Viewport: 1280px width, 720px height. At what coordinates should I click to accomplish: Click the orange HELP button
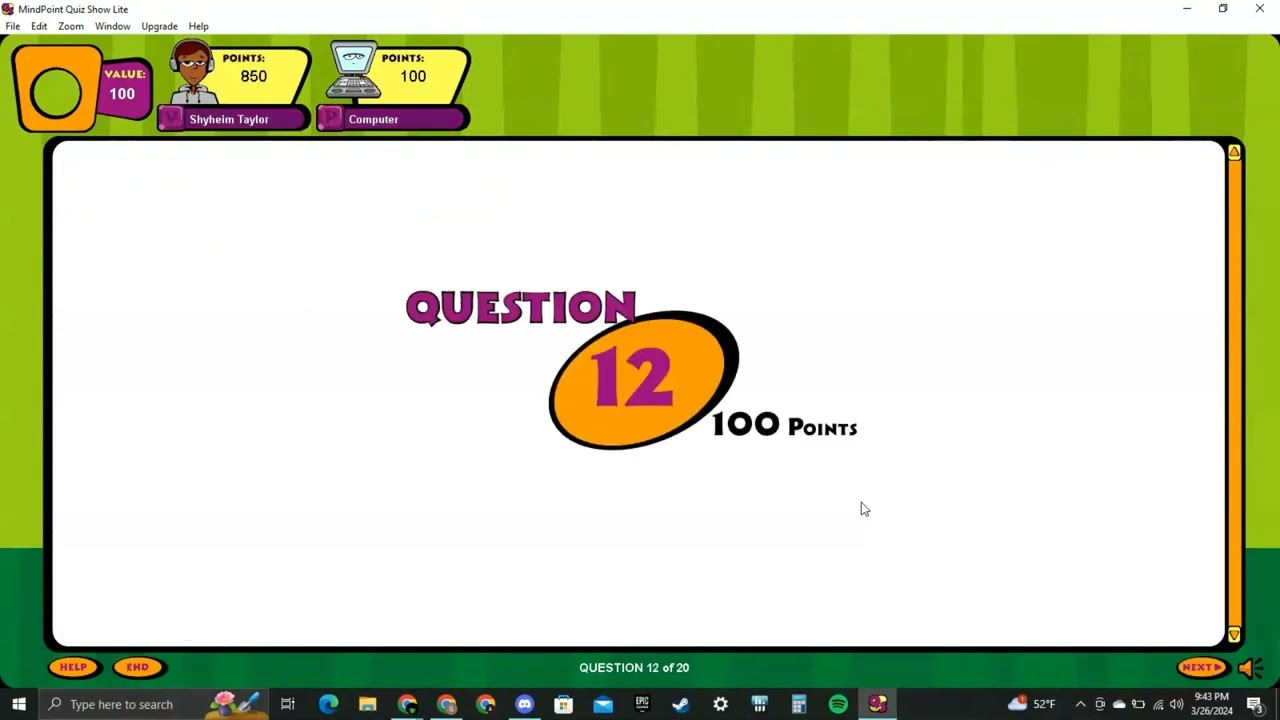(x=74, y=667)
